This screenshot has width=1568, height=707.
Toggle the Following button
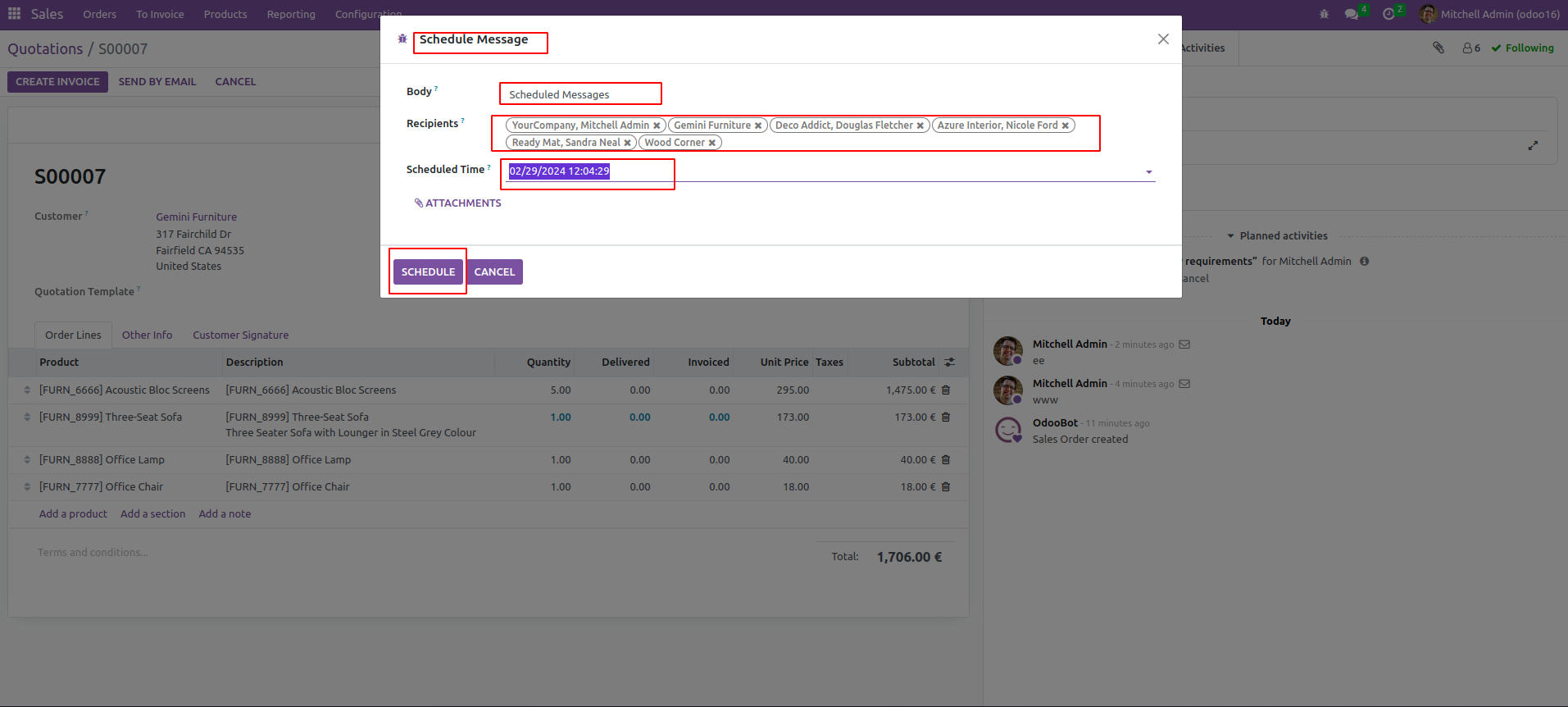click(1523, 48)
